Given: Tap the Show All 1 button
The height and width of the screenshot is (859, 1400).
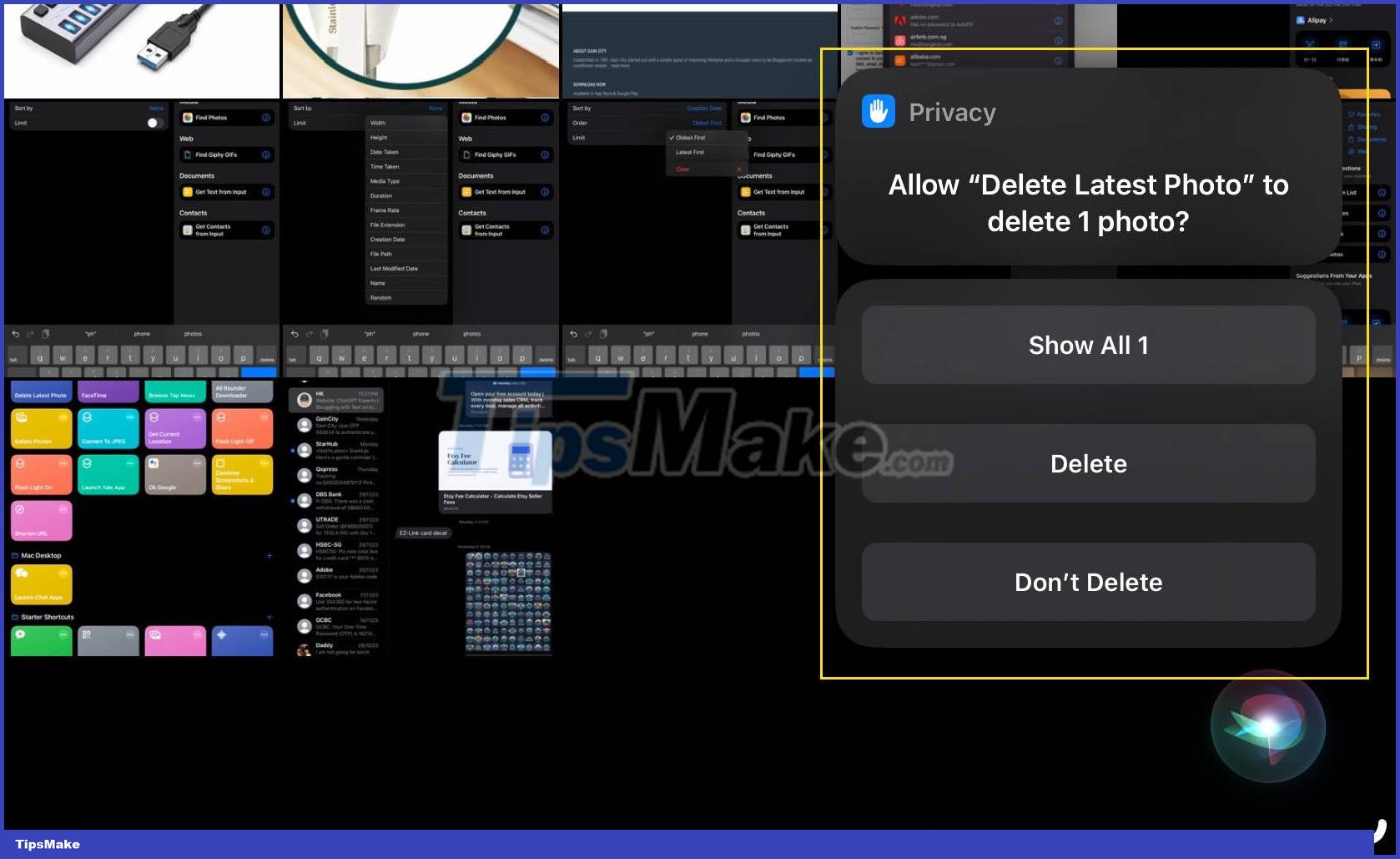Looking at the screenshot, I should 1088,345.
